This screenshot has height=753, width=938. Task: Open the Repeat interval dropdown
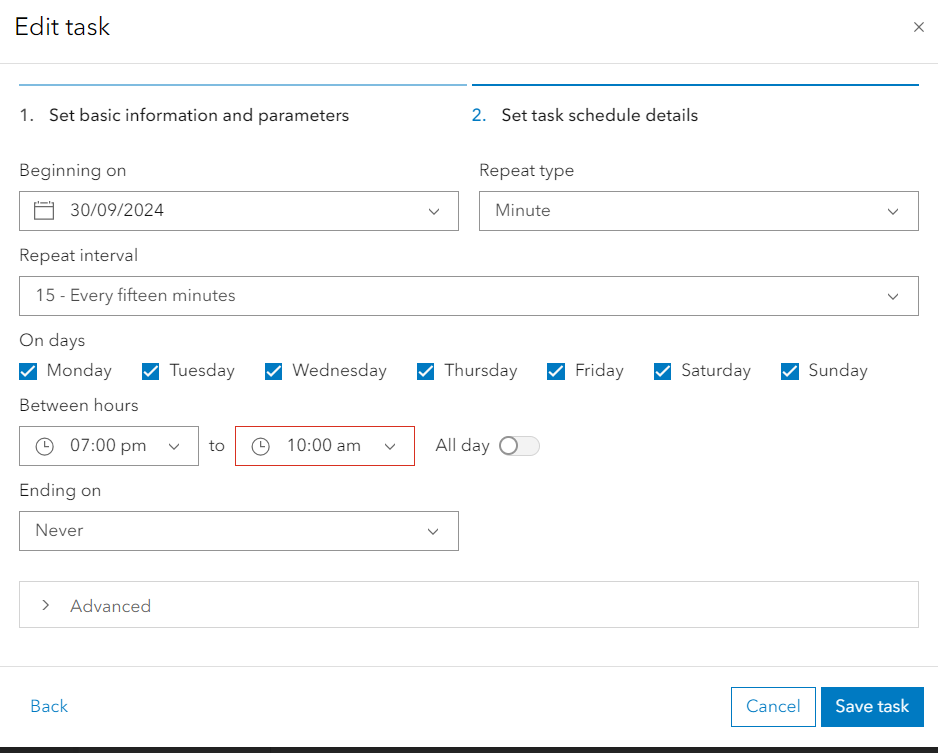pyautogui.click(x=893, y=296)
